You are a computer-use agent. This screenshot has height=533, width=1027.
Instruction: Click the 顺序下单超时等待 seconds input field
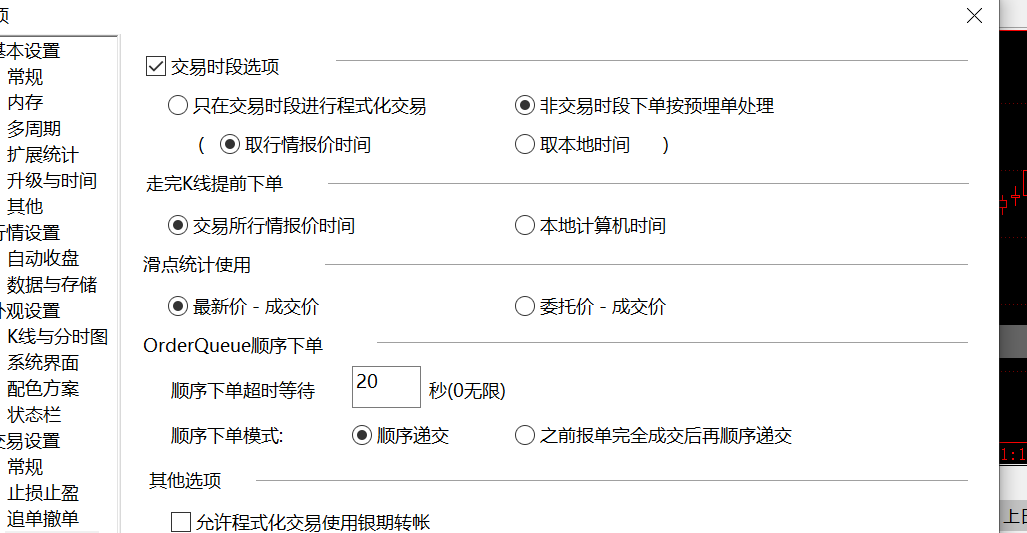386,387
